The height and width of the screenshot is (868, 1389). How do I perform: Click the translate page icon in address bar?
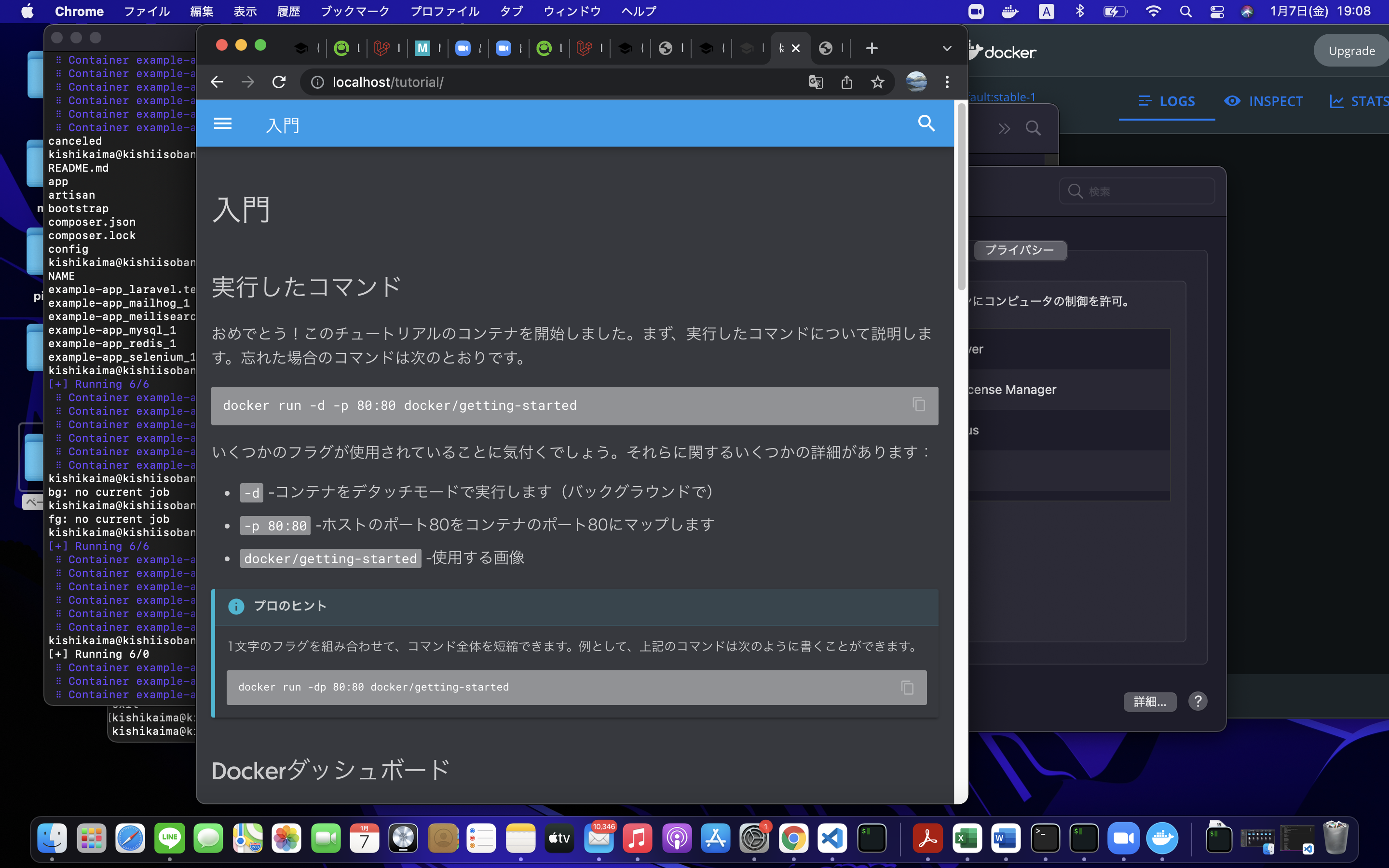coord(816,82)
